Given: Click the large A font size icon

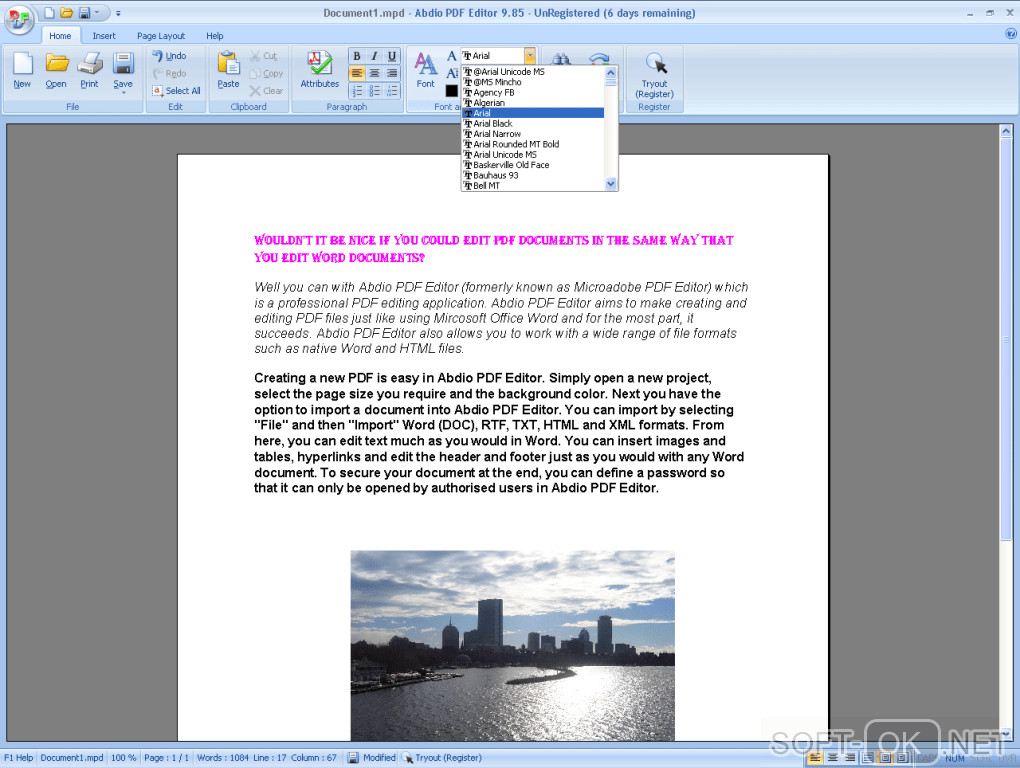Looking at the screenshot, I should click(x=451, y=56).
